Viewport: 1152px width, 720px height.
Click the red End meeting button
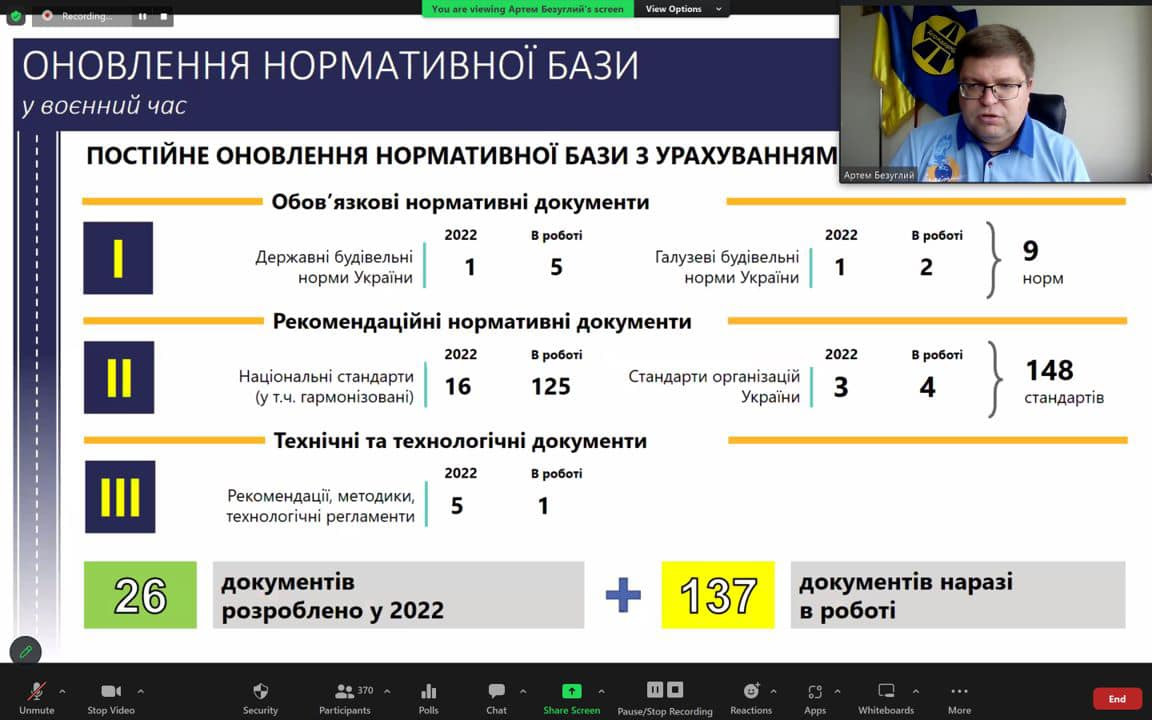click(1116, 699)
